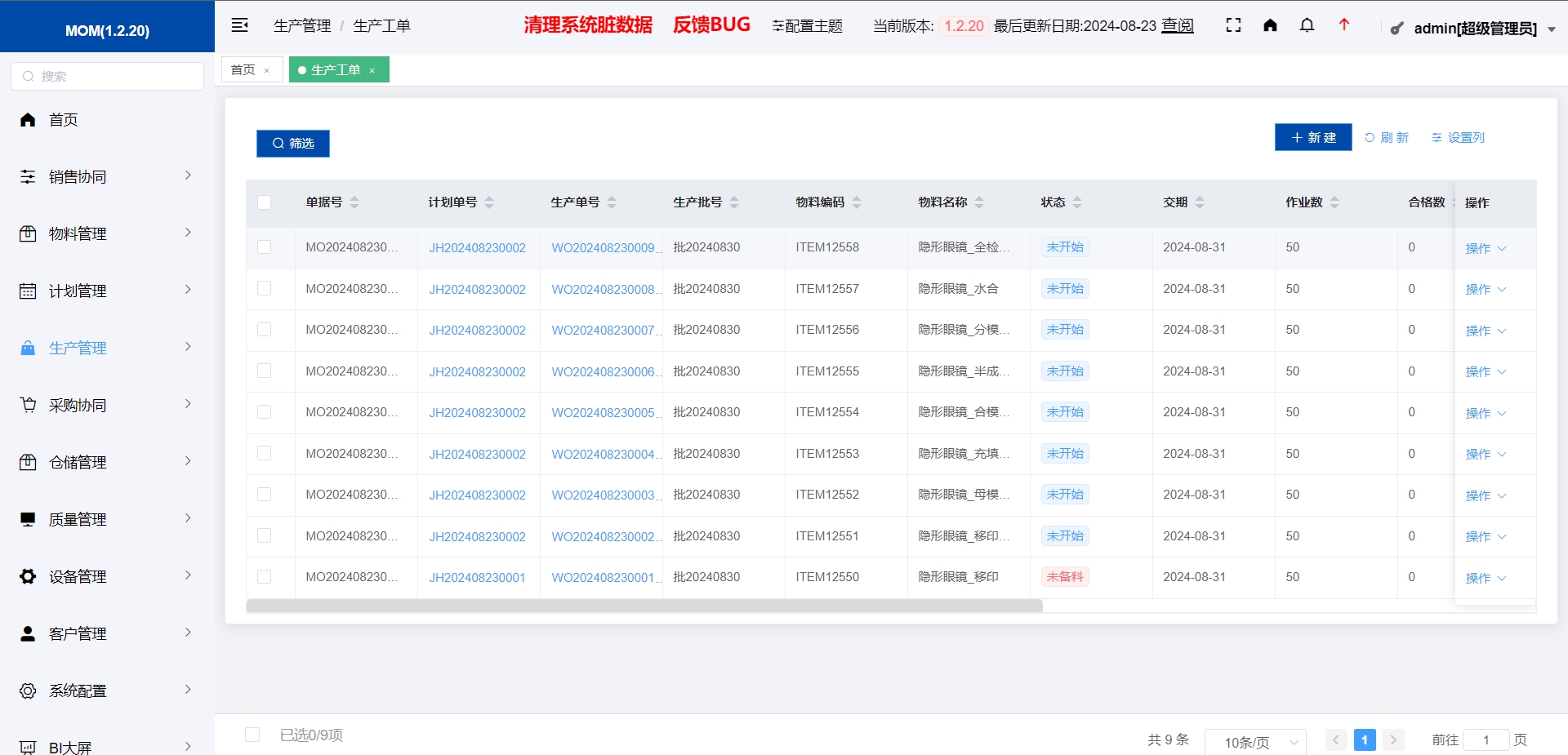Collapse the sidebar with the hamburger icon
Viewport: 1568px width, 755px height.
[x=239, y=25]
